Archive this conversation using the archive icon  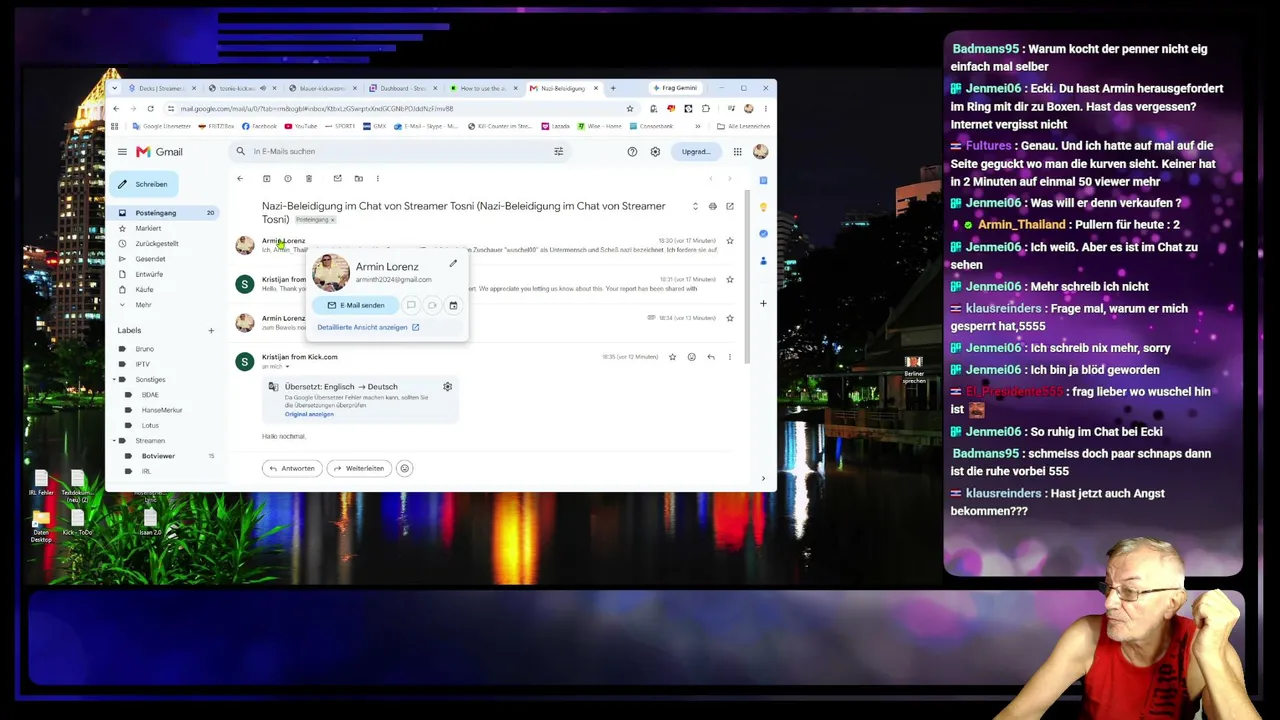point(267,179)
